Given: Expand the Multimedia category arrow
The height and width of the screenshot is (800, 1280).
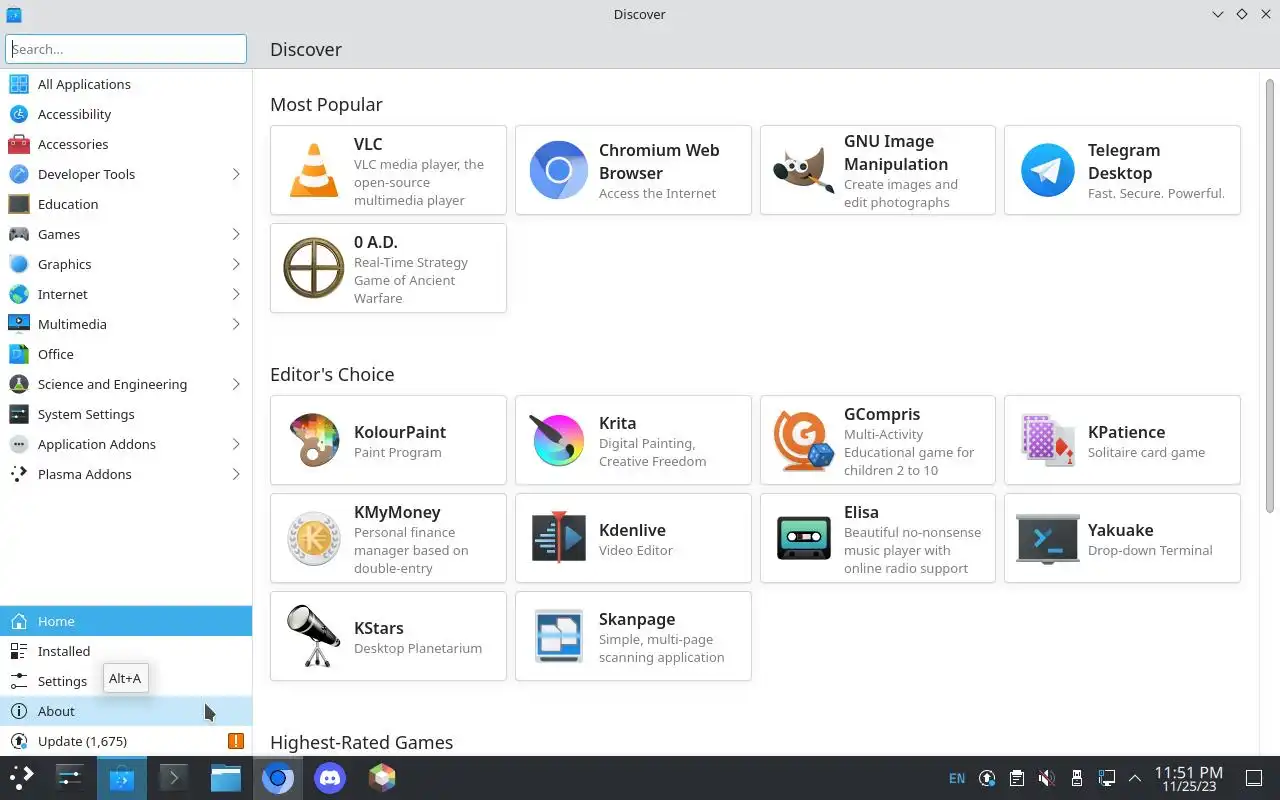Looking at the screenshot, I should 236,324.
